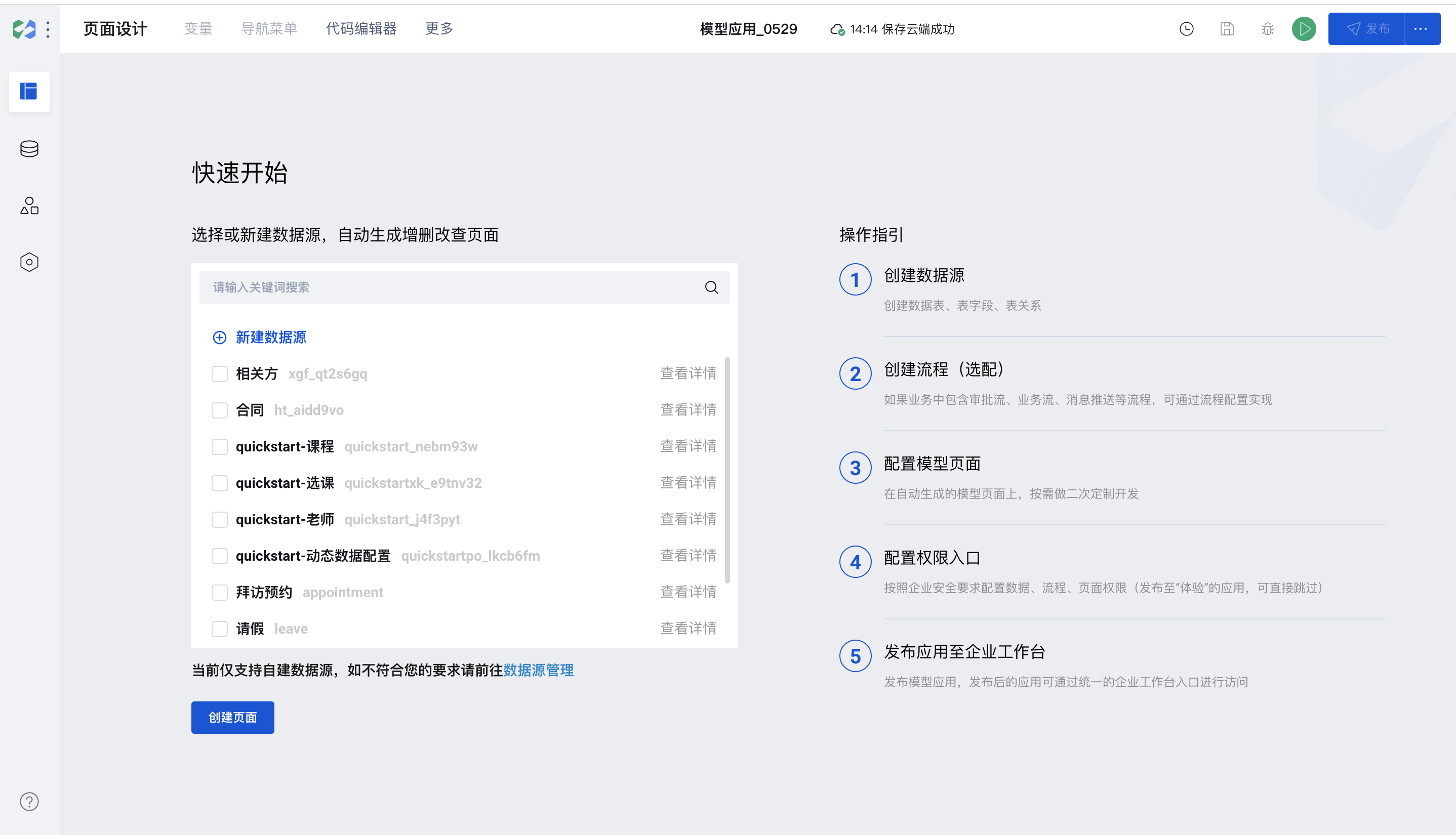Check the 相关方 data source checkbox
The width and height of the screenshot is (1456, 835).
220,374
